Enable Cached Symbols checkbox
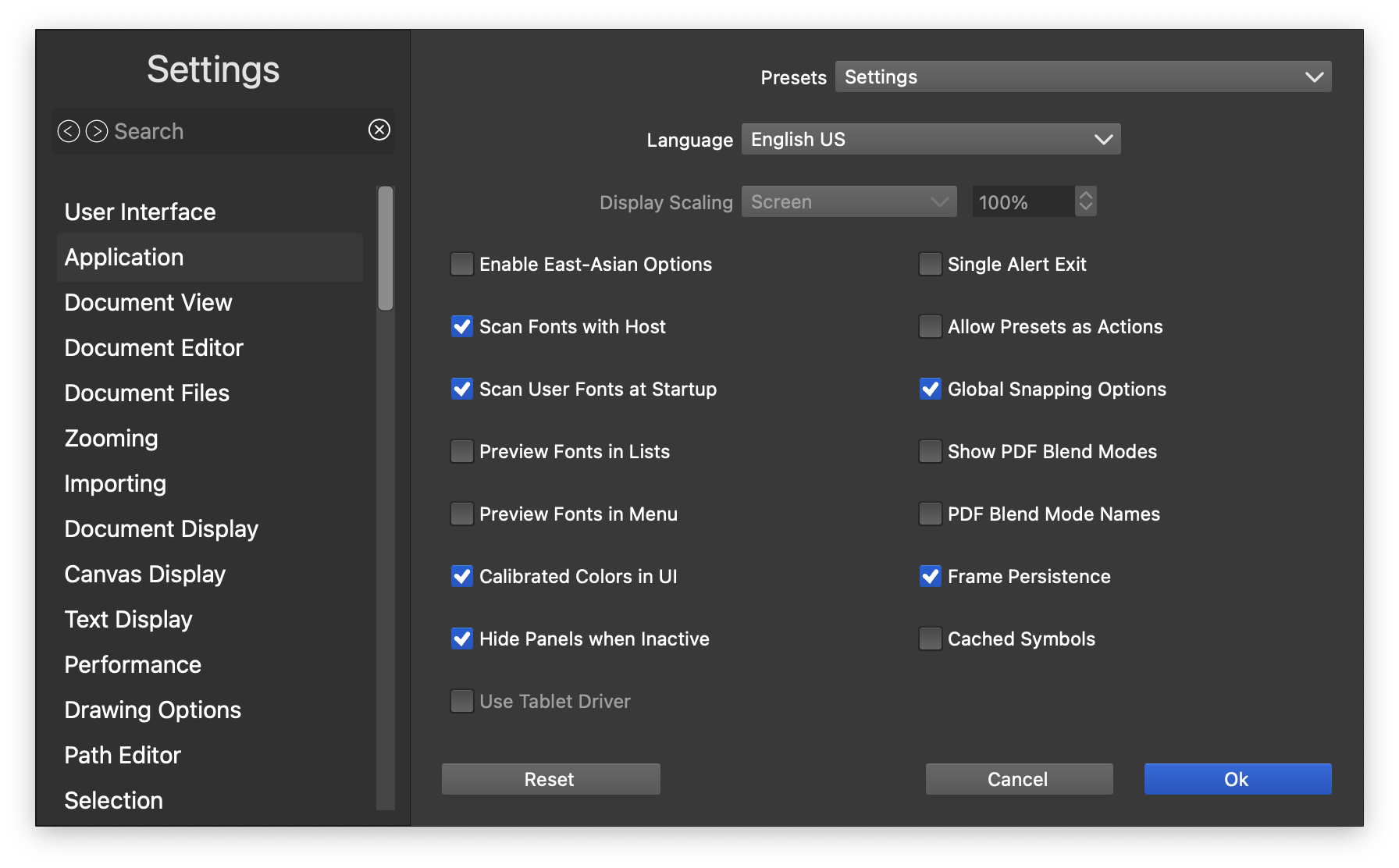Viewport: 1399px width, 868px height. 931,639
